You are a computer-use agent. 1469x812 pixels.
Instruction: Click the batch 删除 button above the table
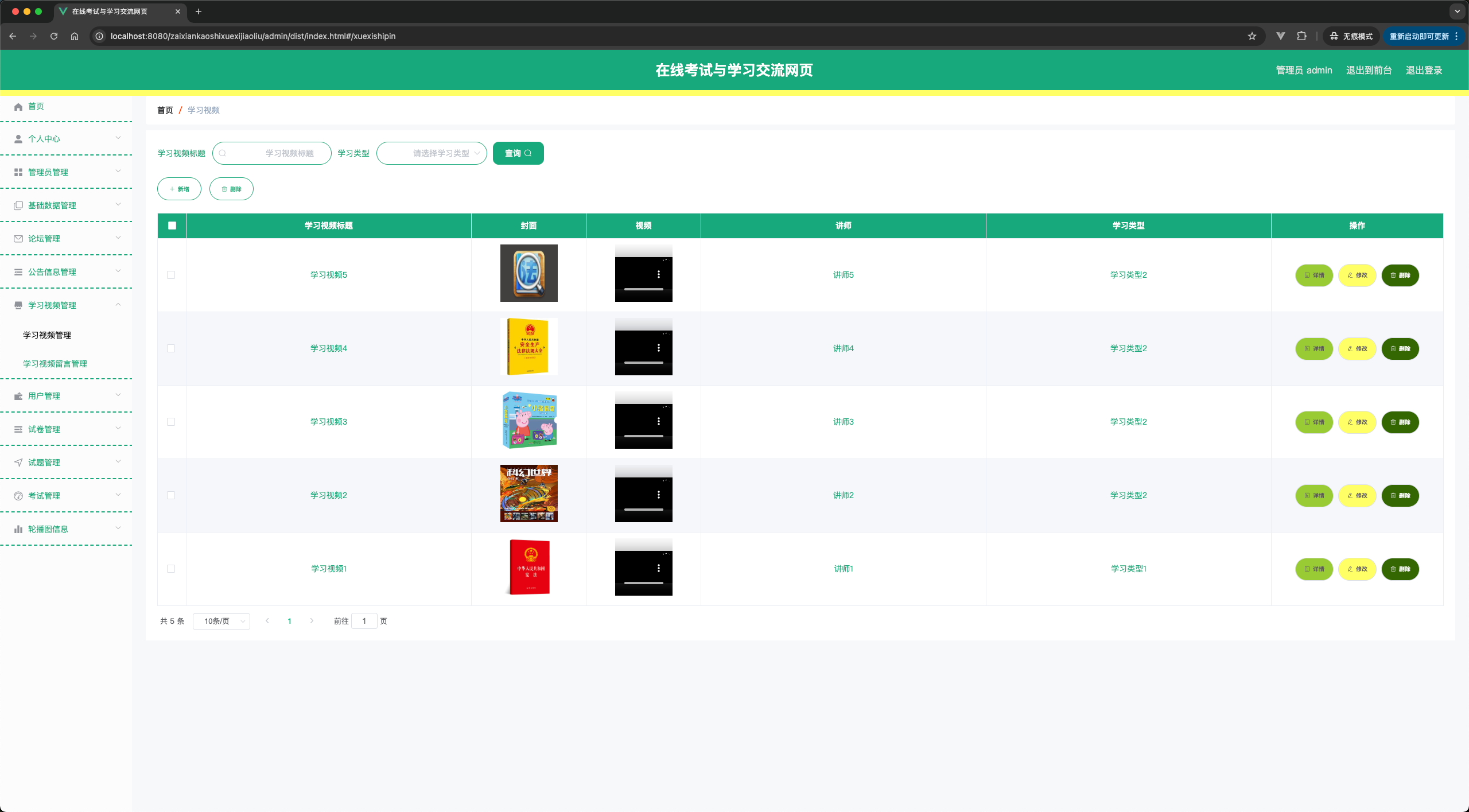[x=231, y=189]
